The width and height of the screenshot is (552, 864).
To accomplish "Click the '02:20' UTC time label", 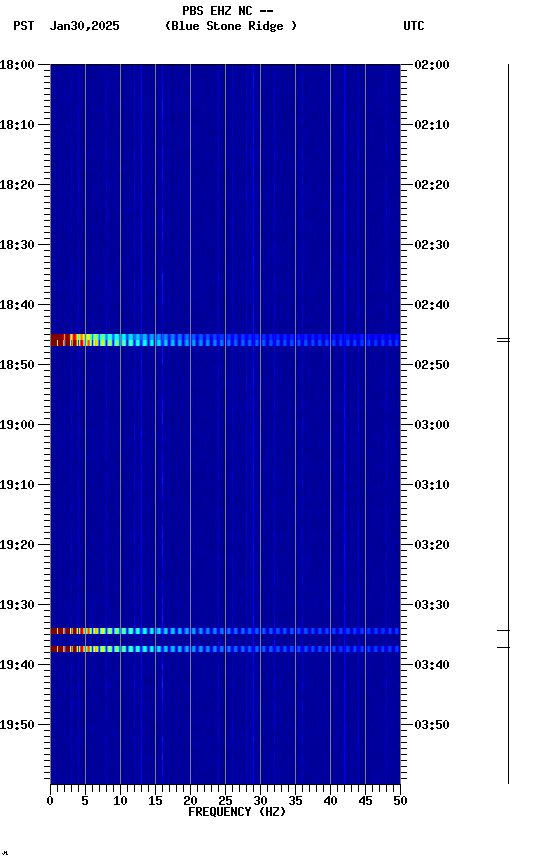I will tap(432, 185).
